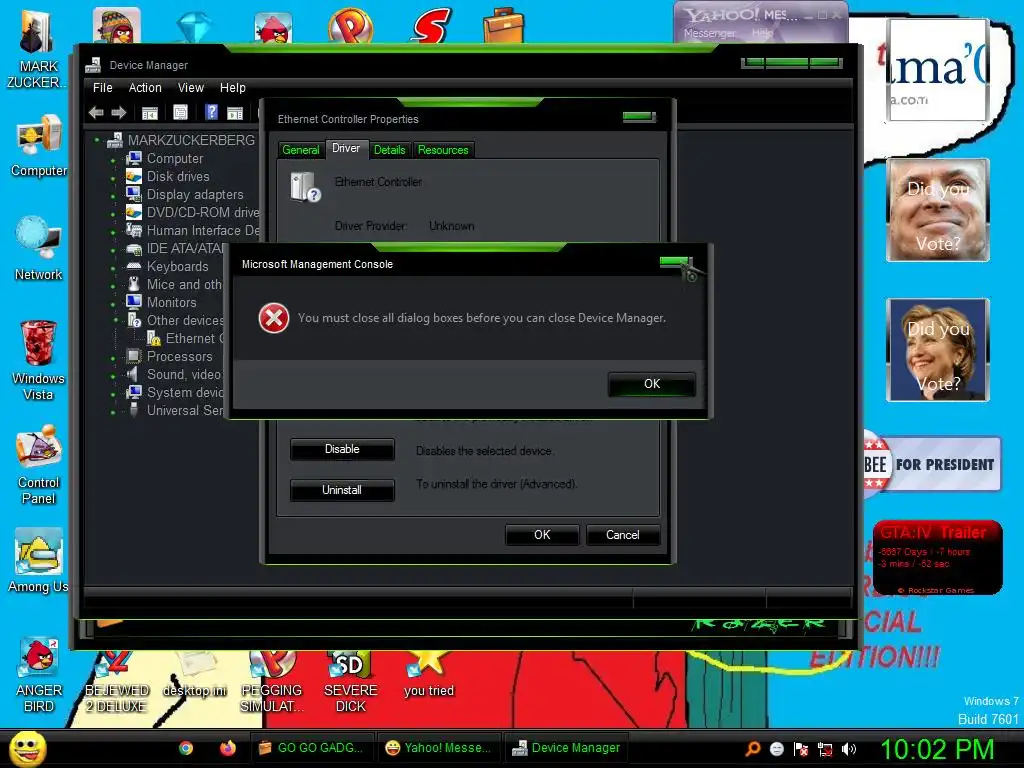
Task: Expand the Disk drives node
Action: (113, 178)
